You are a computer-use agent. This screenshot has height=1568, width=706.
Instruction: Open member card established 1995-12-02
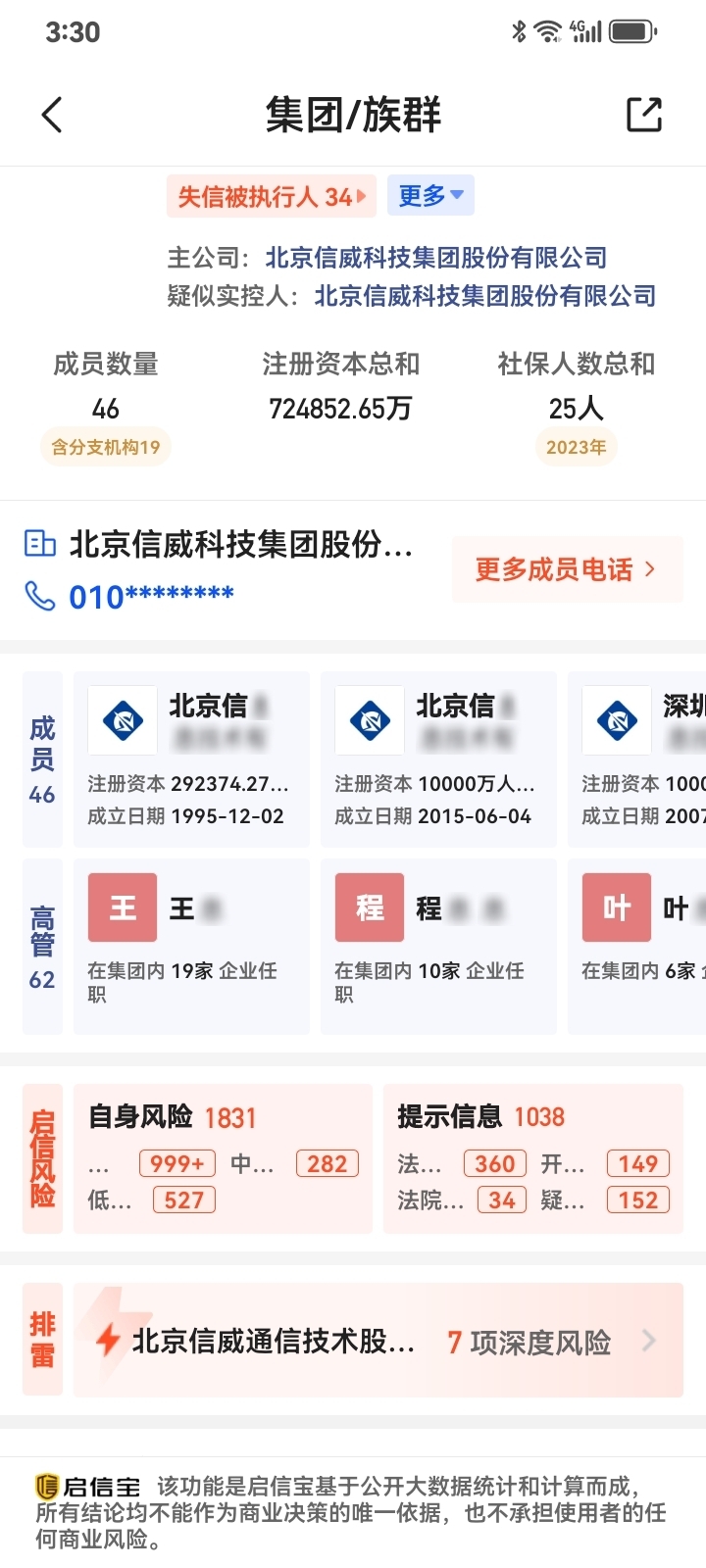[x=191, y=759]
